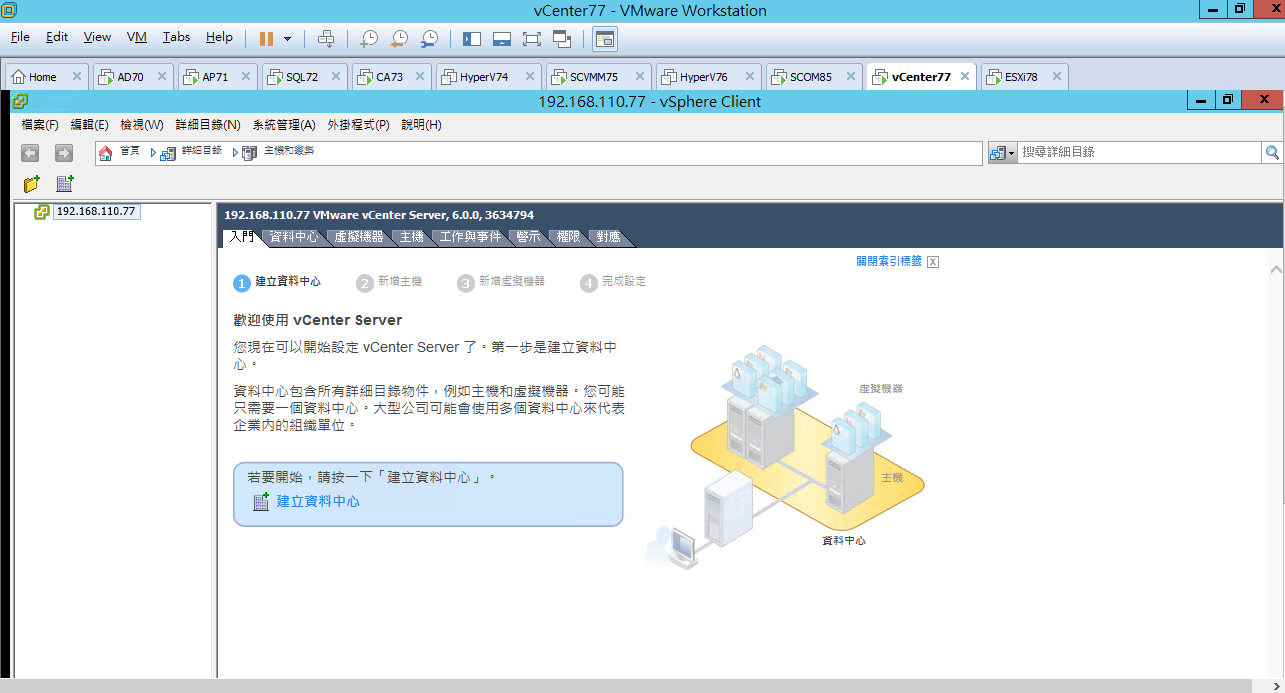The image size is (1285, 693).
Task: Close the AP71 VM tab
Action: pyautogui.click(x=247, y=77)
